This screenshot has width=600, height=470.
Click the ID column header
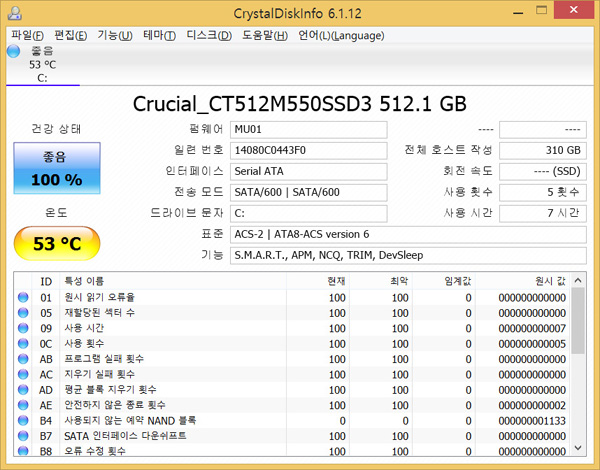point(46,281)
